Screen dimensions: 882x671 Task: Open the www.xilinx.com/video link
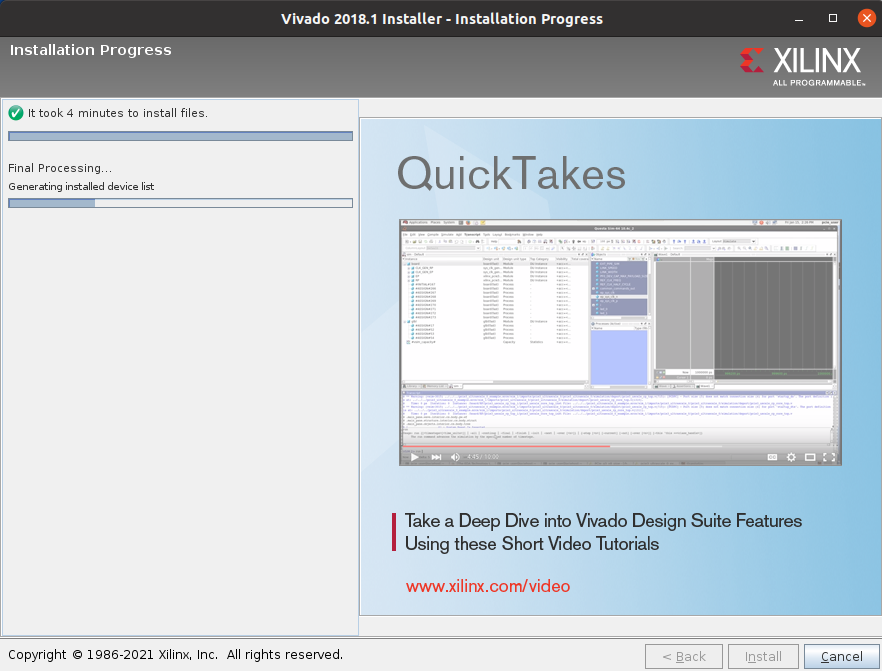coord(488,586)
